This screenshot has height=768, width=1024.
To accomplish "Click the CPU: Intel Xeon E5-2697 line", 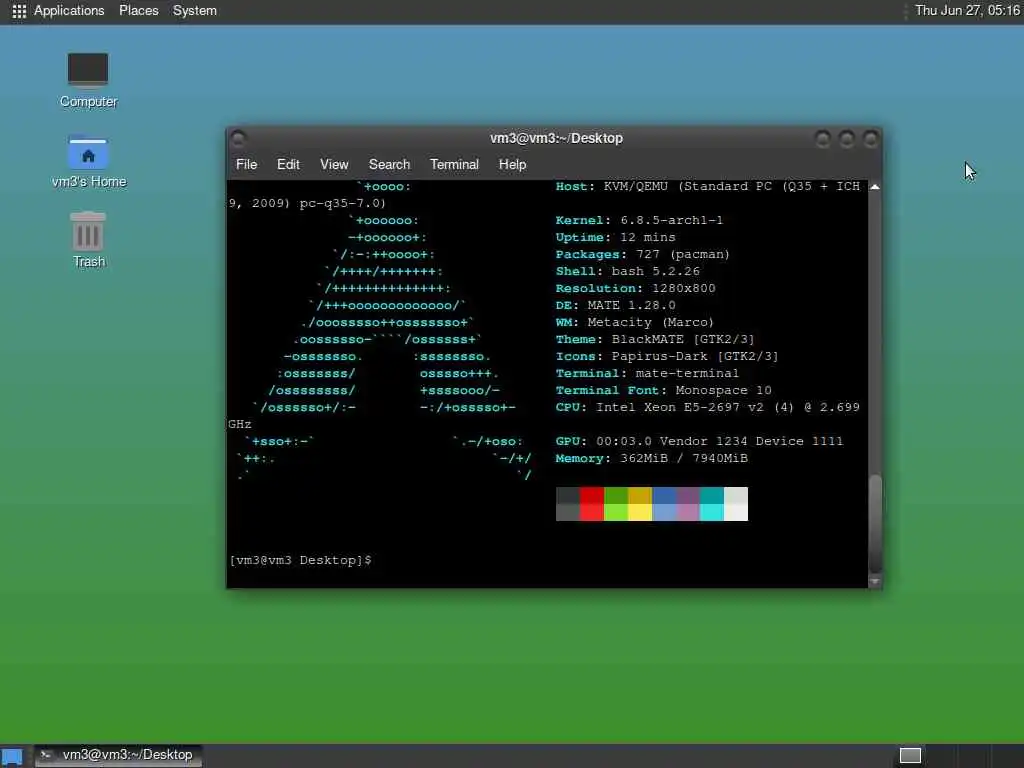I will pos(708,407).
